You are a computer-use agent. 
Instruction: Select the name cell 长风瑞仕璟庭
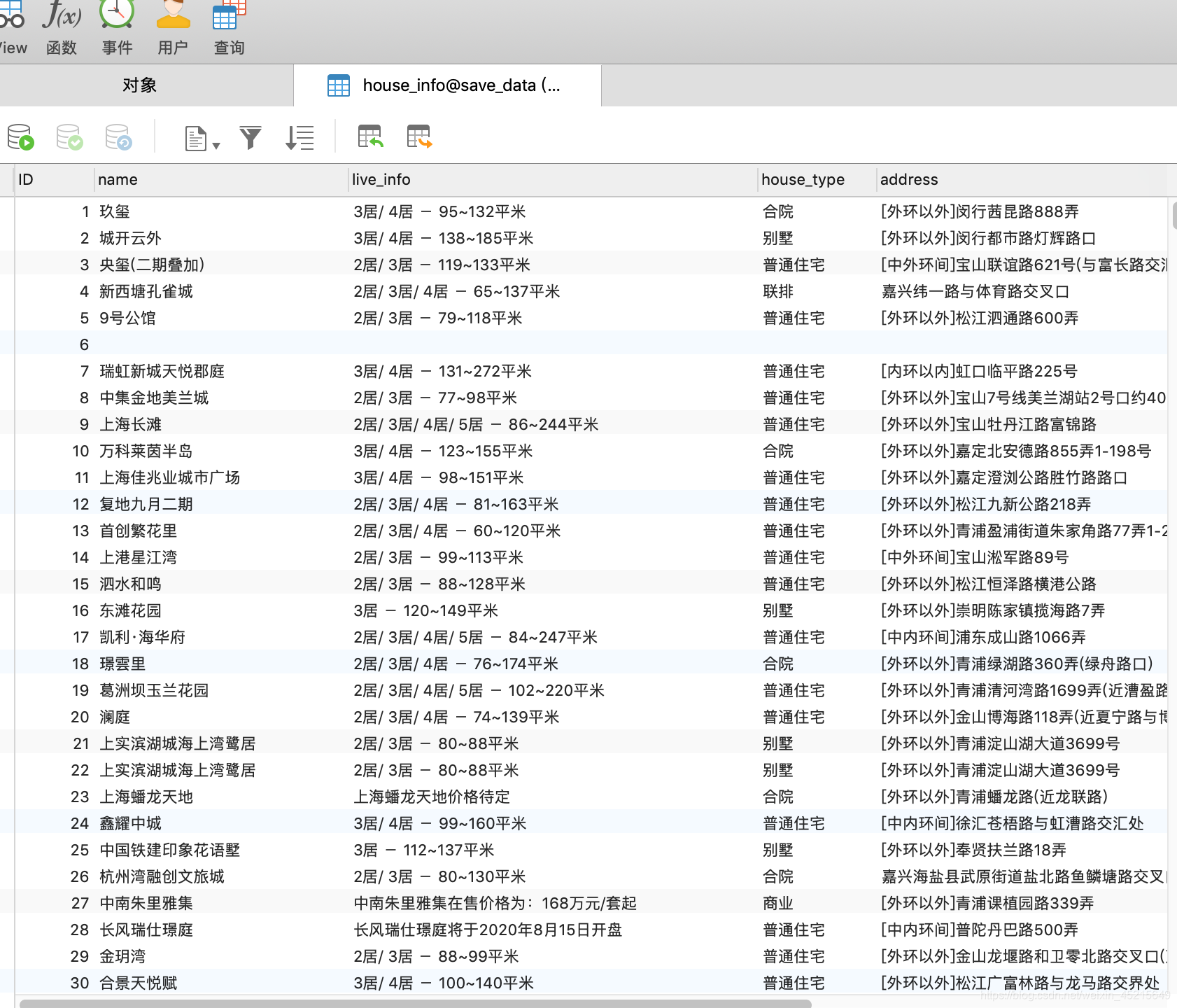[x=146, y=930]
